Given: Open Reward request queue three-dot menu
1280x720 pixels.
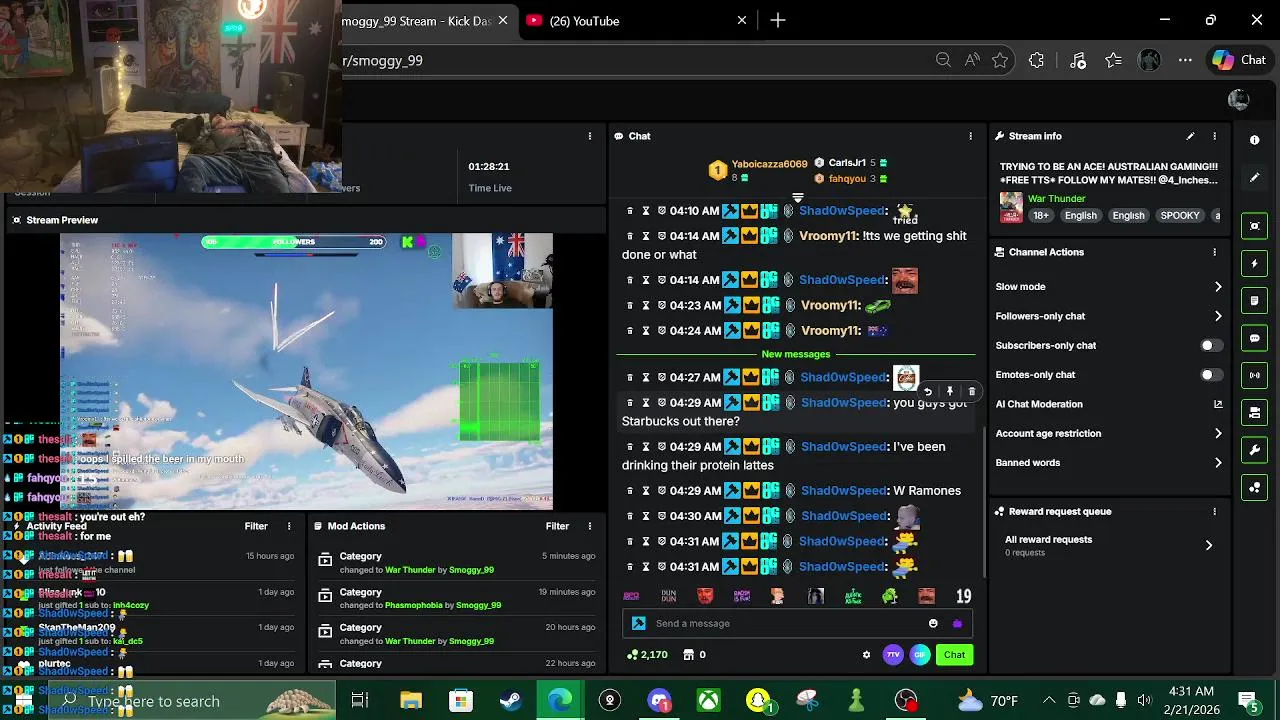Looking at the screenshot, I should [x=1214, y=511].
